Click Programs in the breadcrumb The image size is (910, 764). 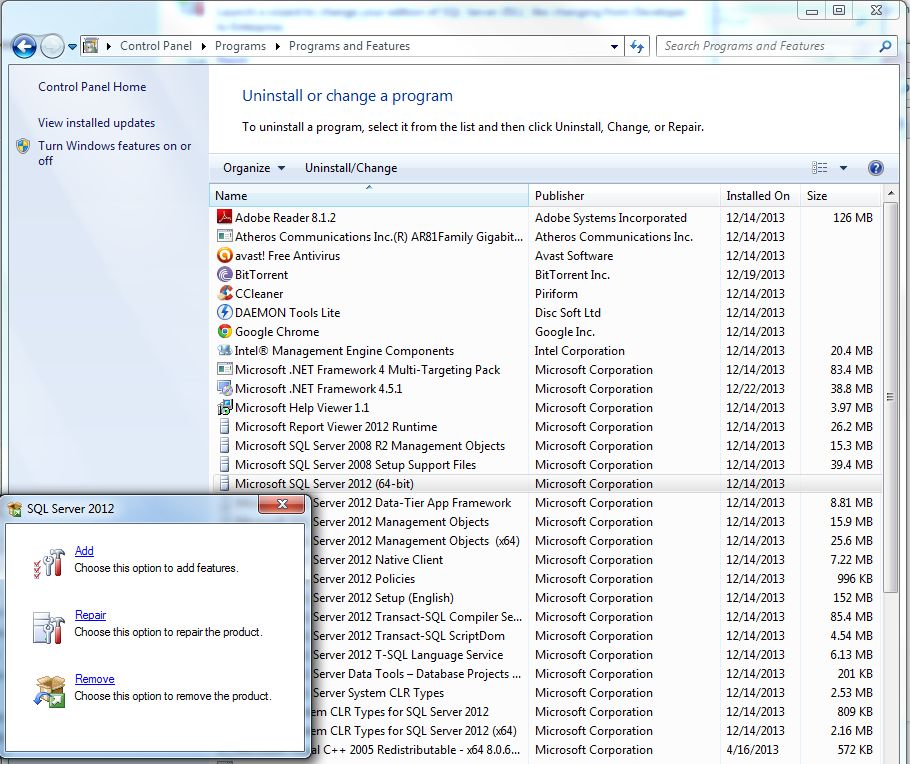tap(240, 46)
